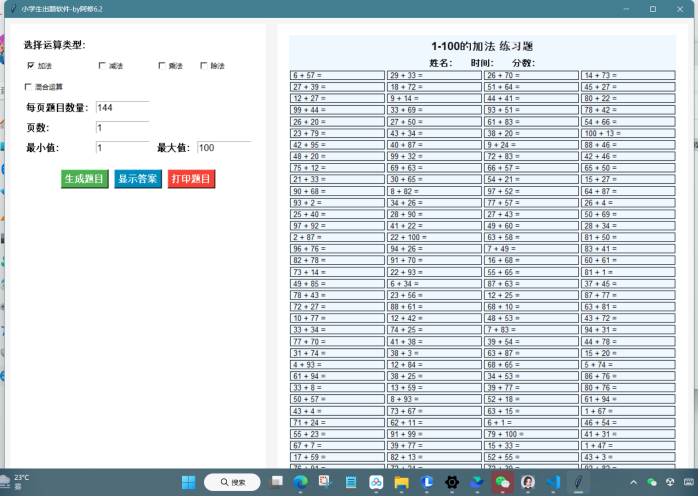Focus the 页数 page count field
The image size is (698, 496).
[x=122, y=128]
